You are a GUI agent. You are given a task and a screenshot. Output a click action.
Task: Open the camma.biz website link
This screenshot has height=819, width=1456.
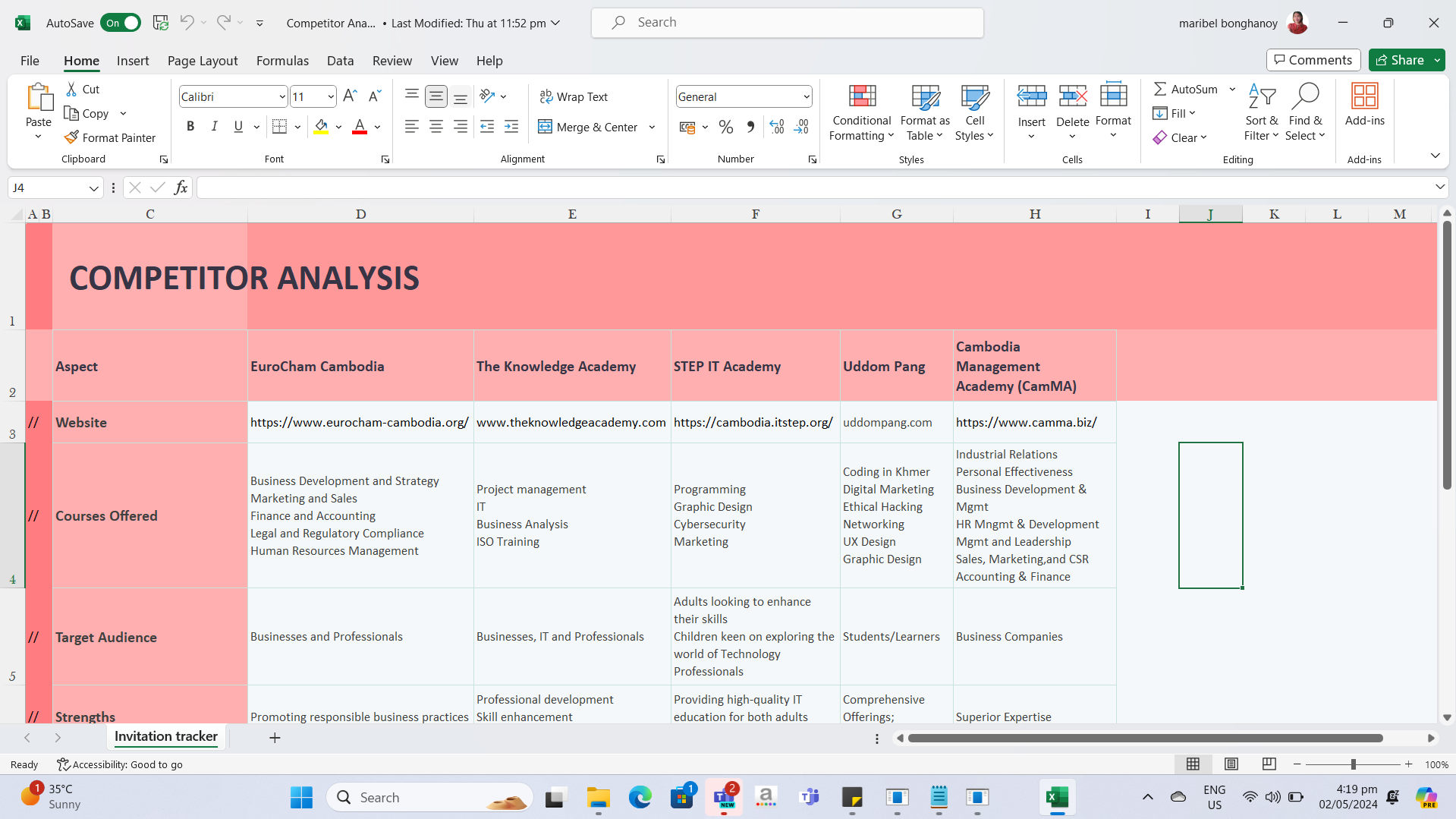click(x=1027, y=422)
